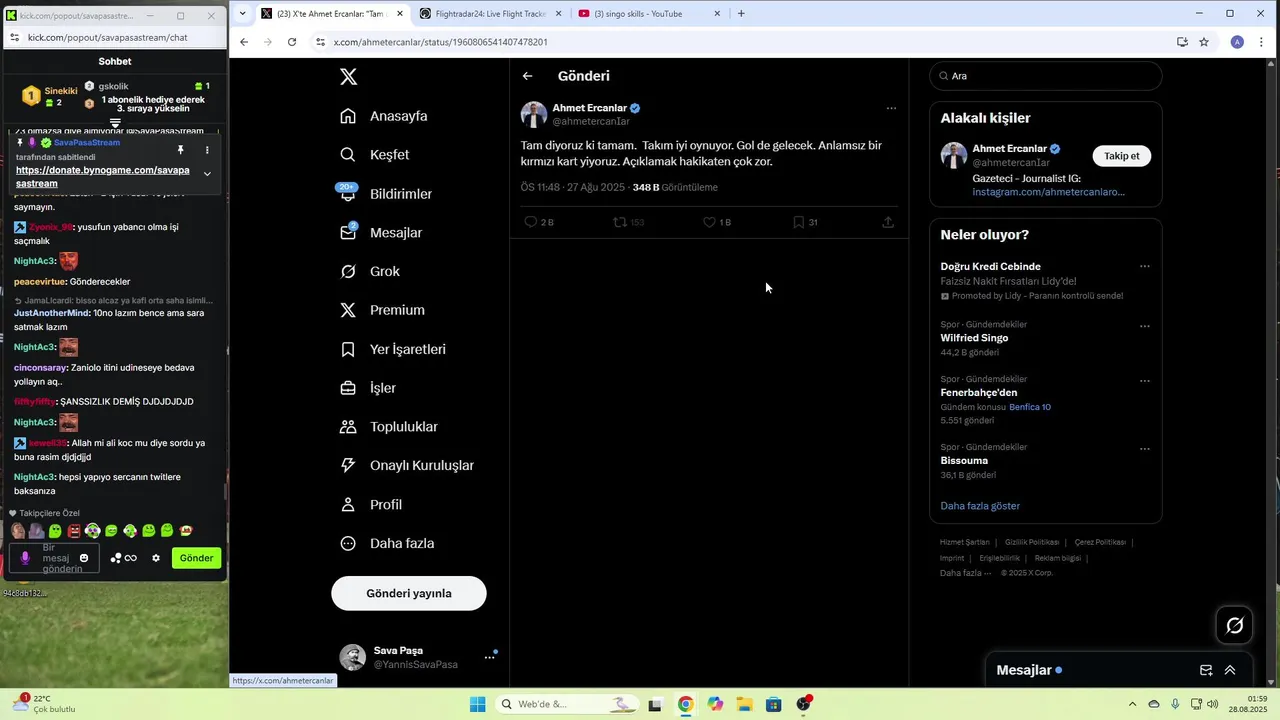Open the Windows Start menu
This screenshot has width=1280, height=720.
tap(478, 704)
